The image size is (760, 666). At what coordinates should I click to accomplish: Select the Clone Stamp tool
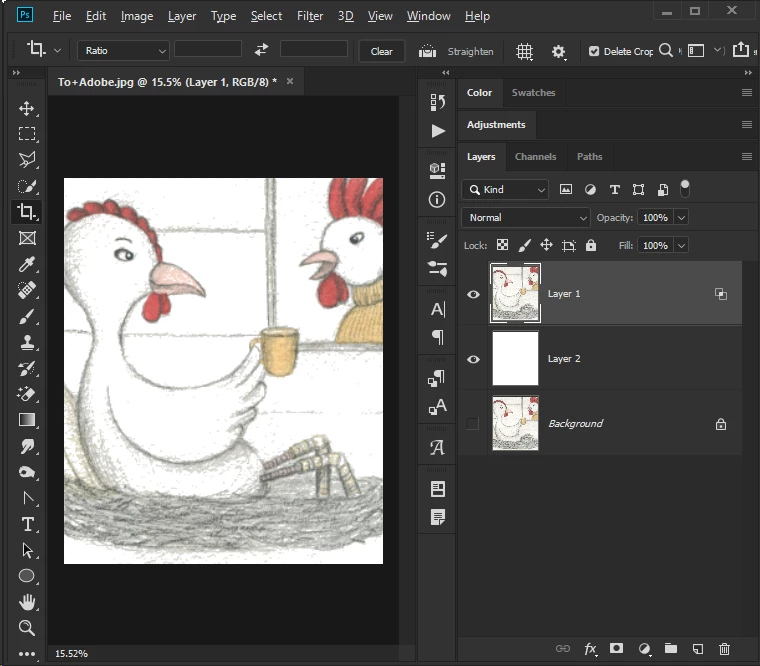(27, 342)
